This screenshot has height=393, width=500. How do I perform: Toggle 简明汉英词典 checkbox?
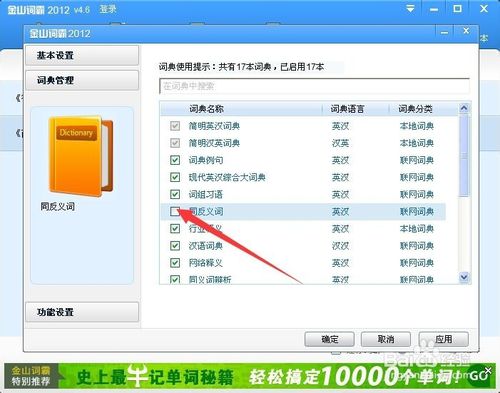tap(175, 143)
